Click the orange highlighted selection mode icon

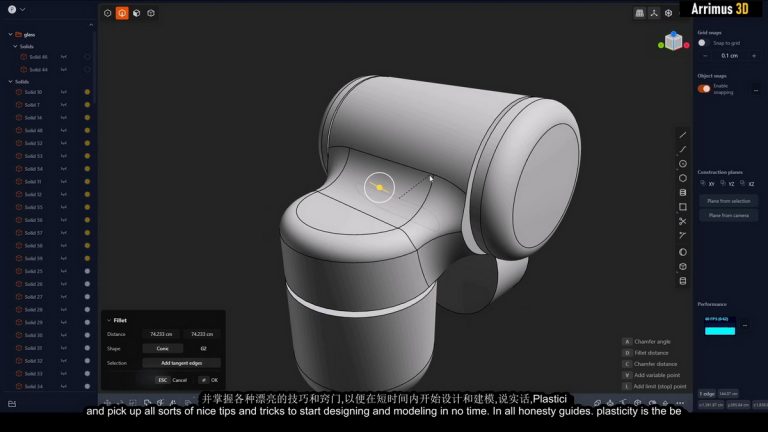122,13
